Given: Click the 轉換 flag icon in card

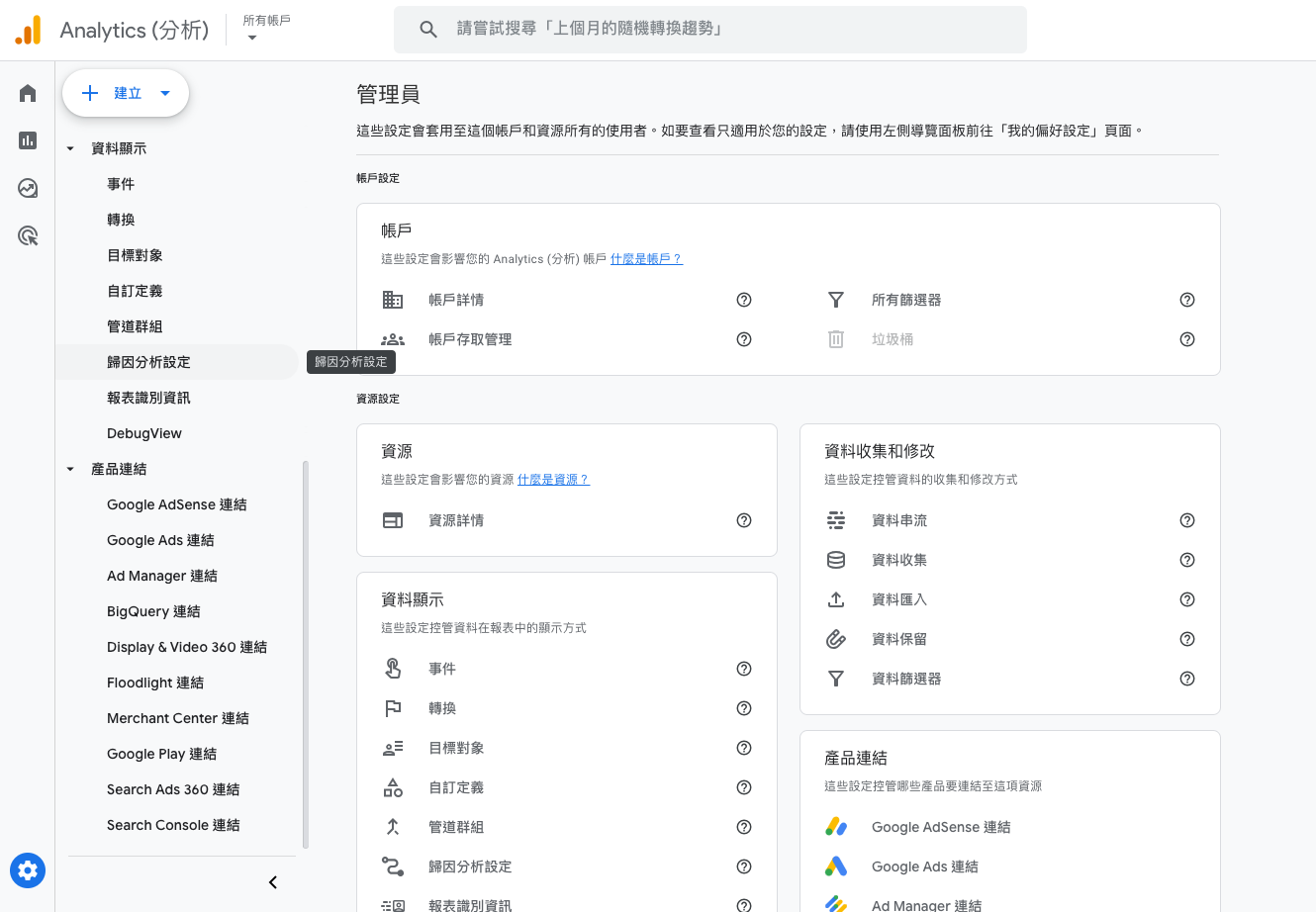Looking at the screenshot, I should click(x=393, y=708).
